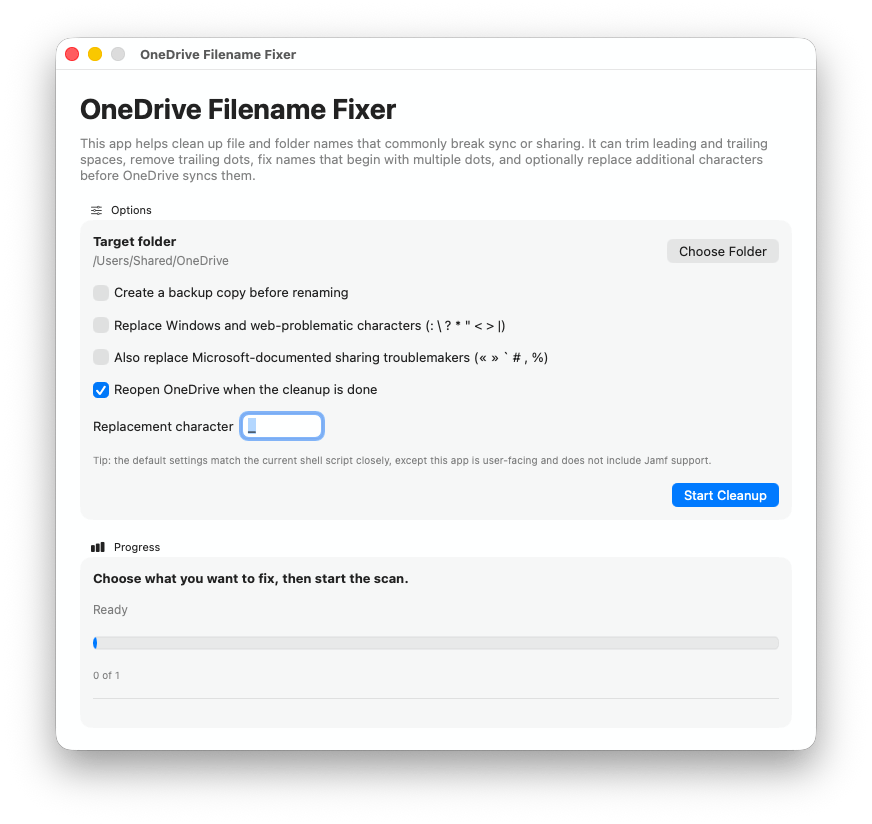Image resolution: width=872 pixels, height=824 pixels.
Task: Minimize the window with the yellow button
Action: click(95, 54)
